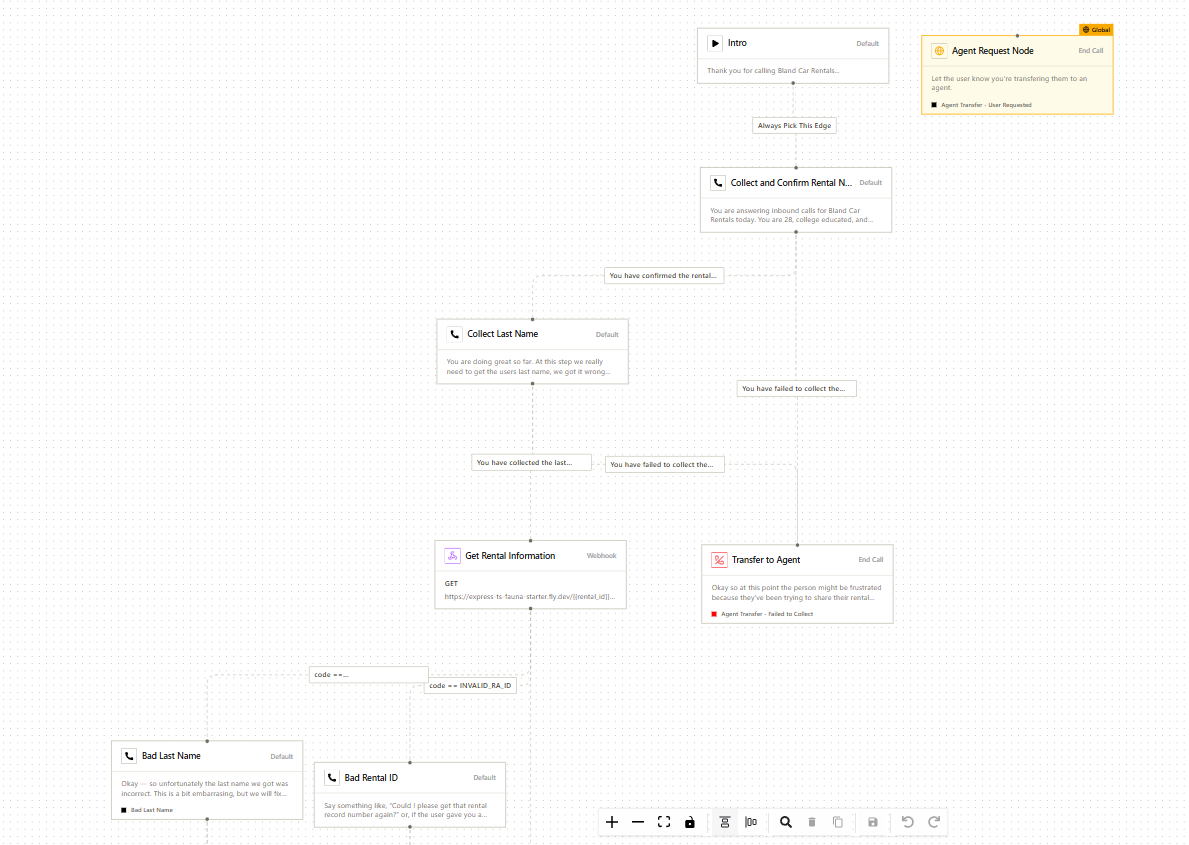This screenshot has height=845, width=1189.
Task: Click the 'Agent Transfer - User Requested' tag
Action: [987, 105]
